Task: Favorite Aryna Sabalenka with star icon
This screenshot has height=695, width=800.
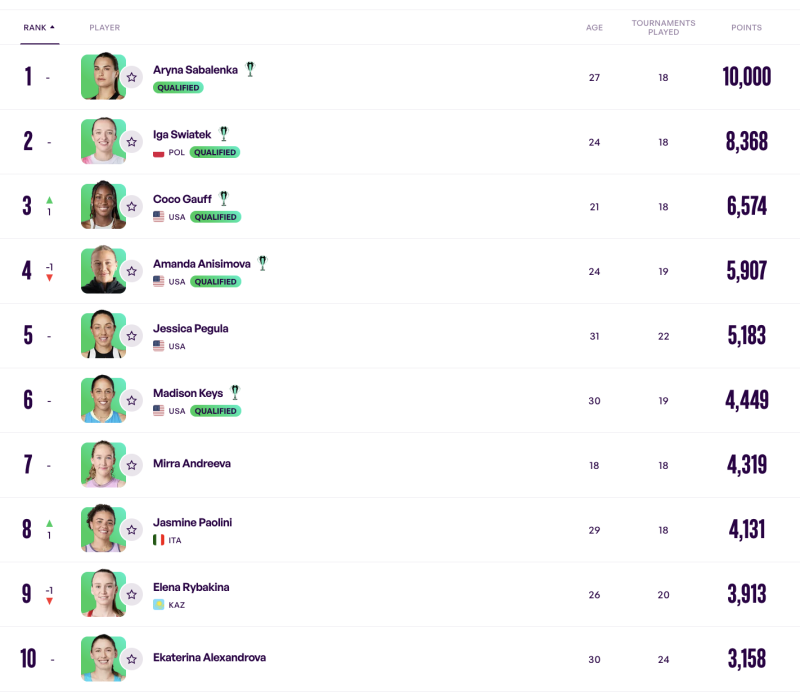Action: click(132, 77)
